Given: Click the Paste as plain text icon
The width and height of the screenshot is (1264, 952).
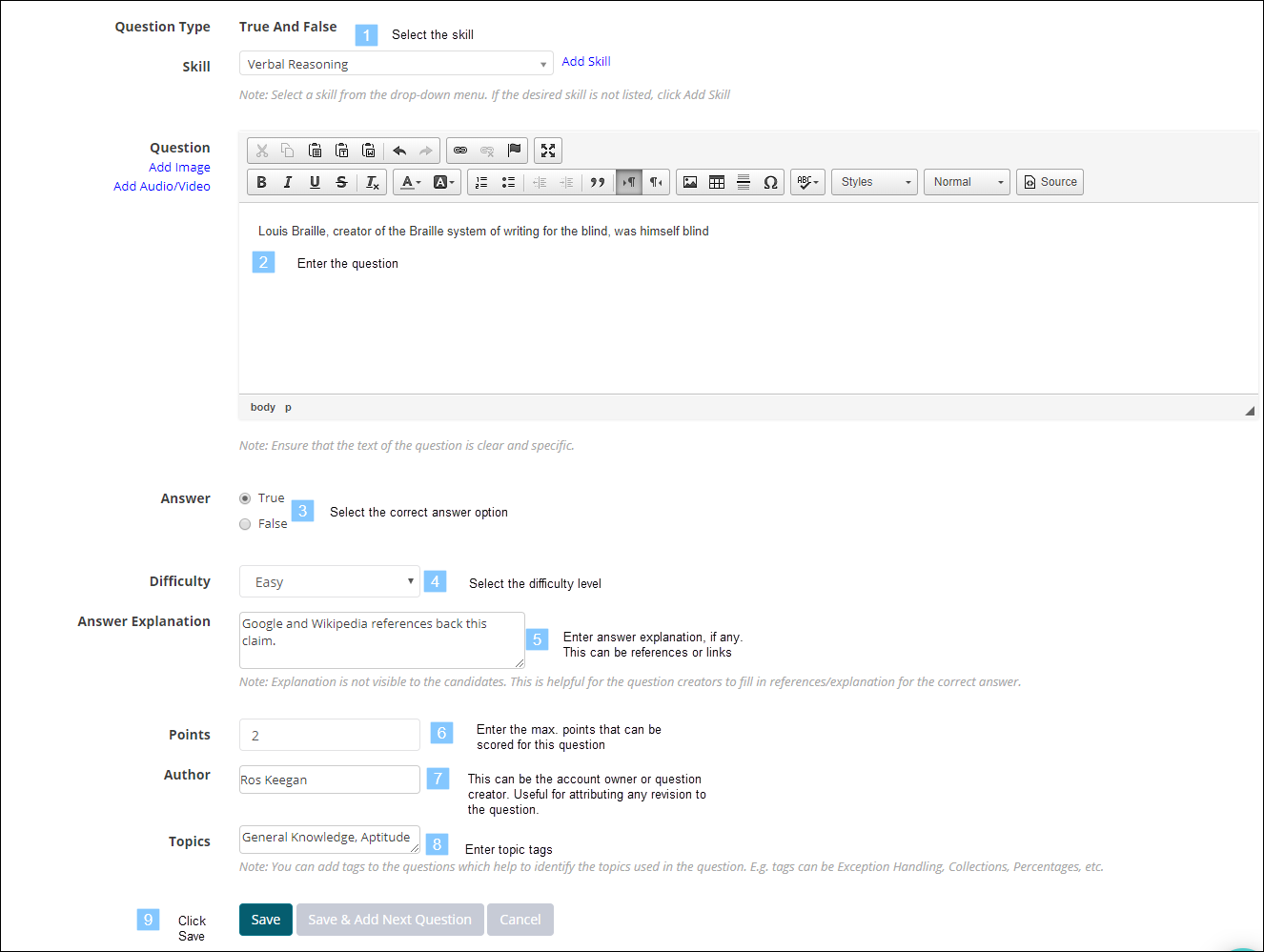Looking at the screenshot, I should coord(341,151).
